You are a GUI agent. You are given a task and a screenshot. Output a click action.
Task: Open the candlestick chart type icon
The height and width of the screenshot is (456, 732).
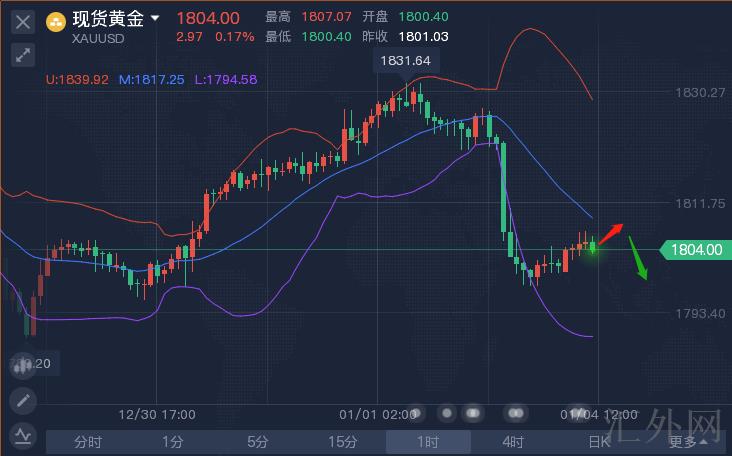(x=22, y=365)
